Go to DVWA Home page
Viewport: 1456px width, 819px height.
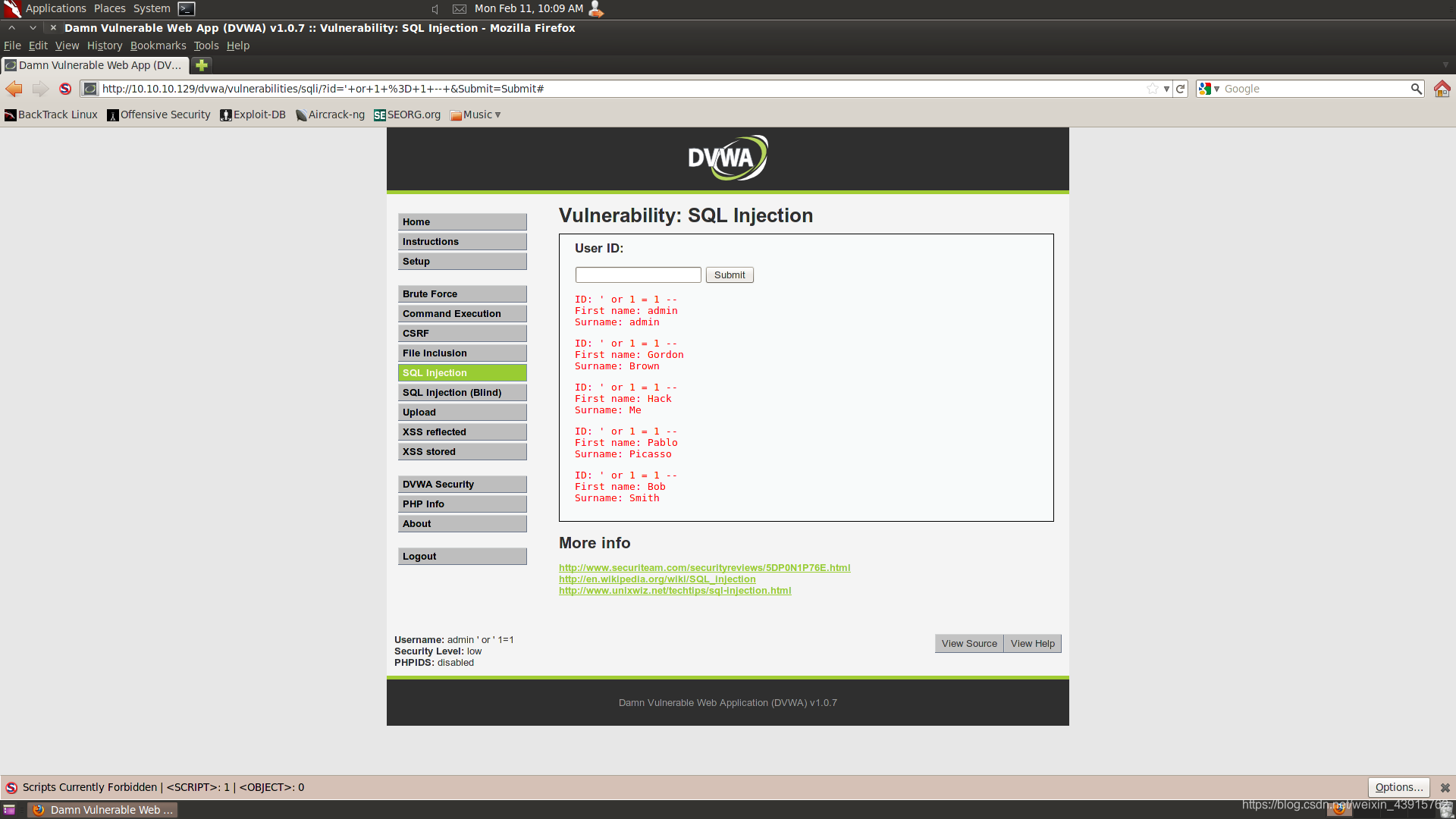pyautogui.click(x=463, y=222)
